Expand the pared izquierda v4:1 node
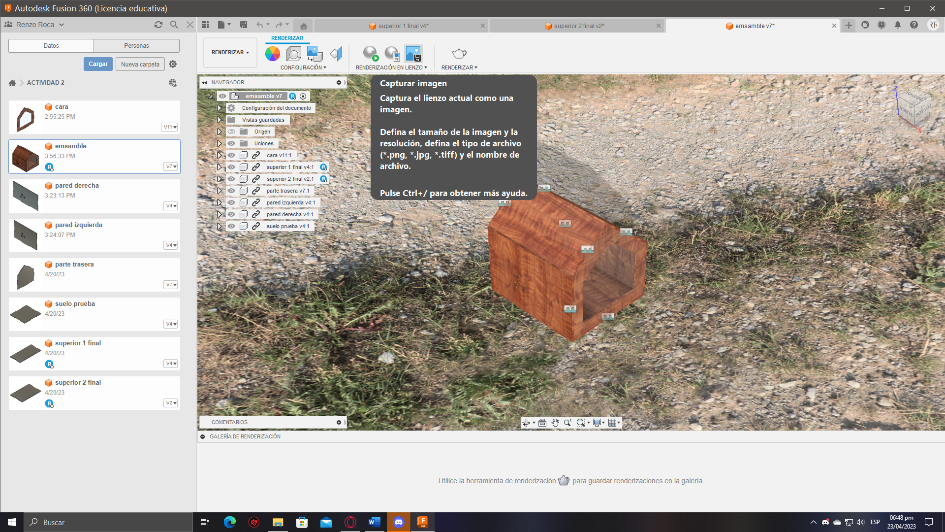 click(219, 202)
